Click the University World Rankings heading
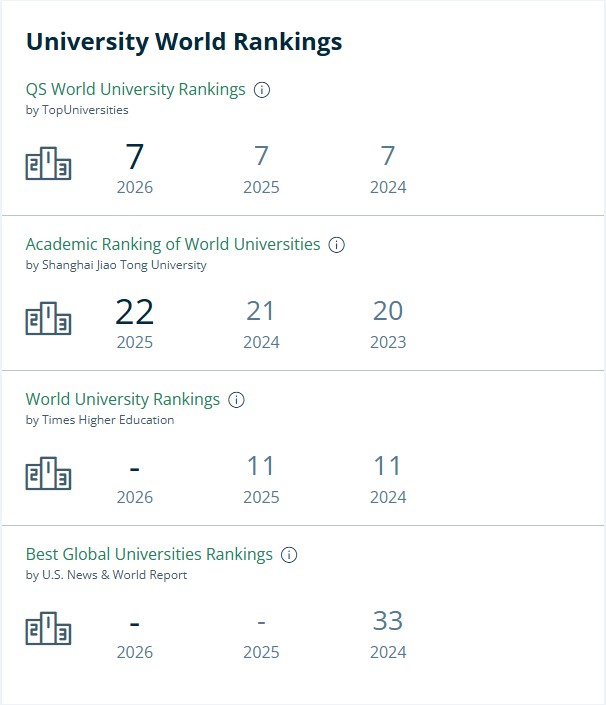Screen dimensions: 606x705 184,42
